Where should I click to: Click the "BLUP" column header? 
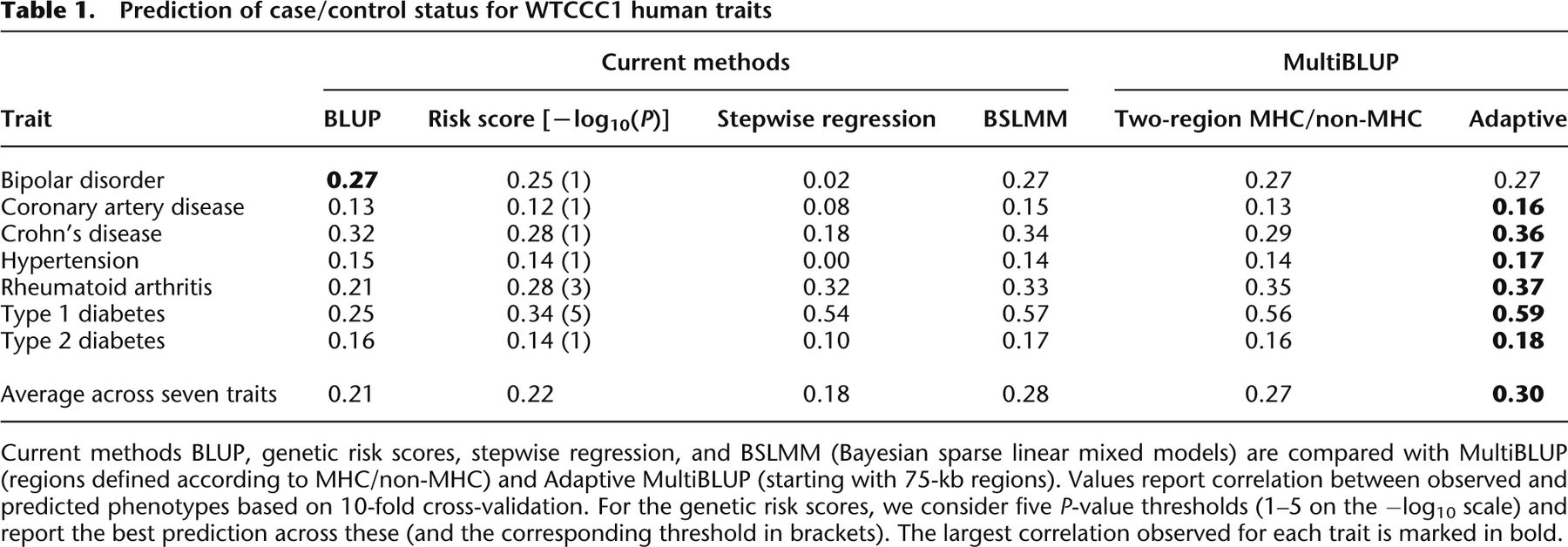click(352, 118)
